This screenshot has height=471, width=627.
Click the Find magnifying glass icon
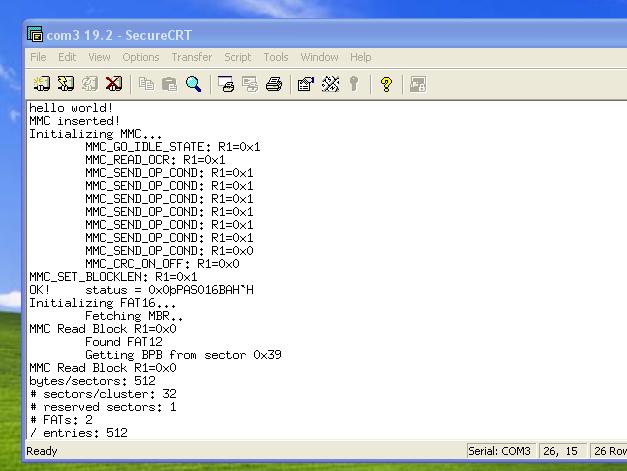[x=194, y=84]
